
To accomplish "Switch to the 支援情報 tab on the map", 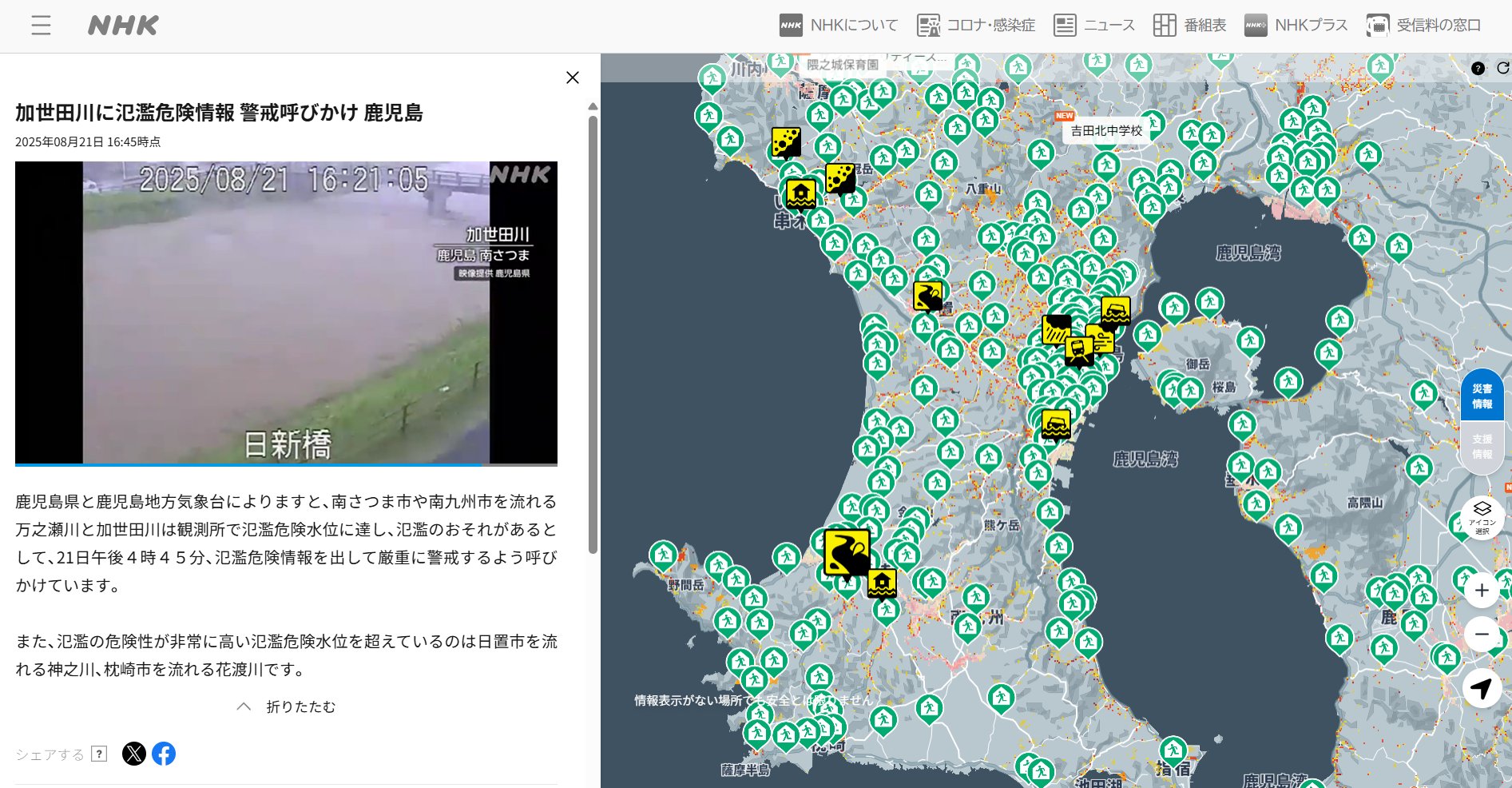I will (x=1482, y=446).
